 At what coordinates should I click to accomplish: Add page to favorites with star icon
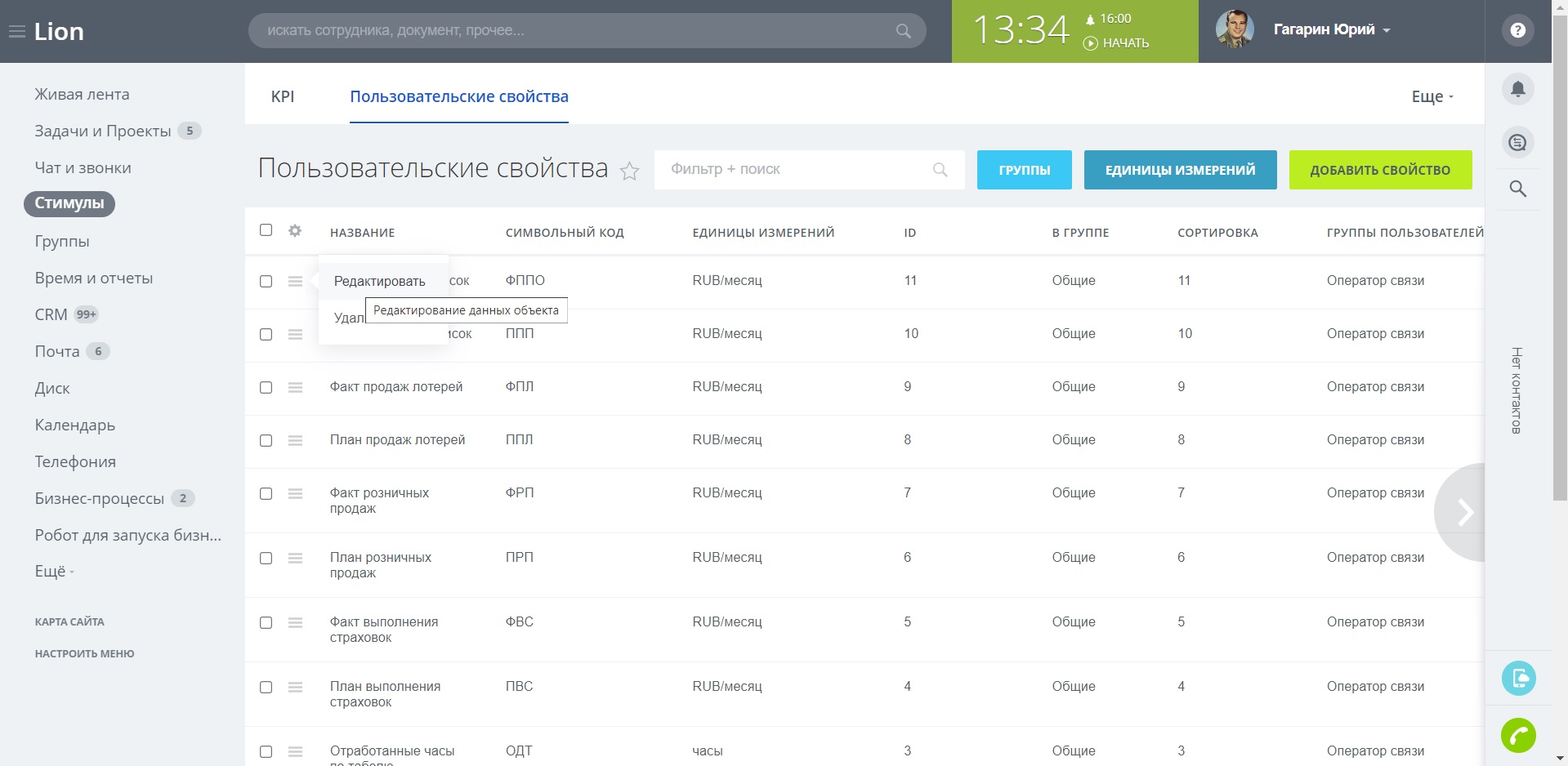coord(629,171)
